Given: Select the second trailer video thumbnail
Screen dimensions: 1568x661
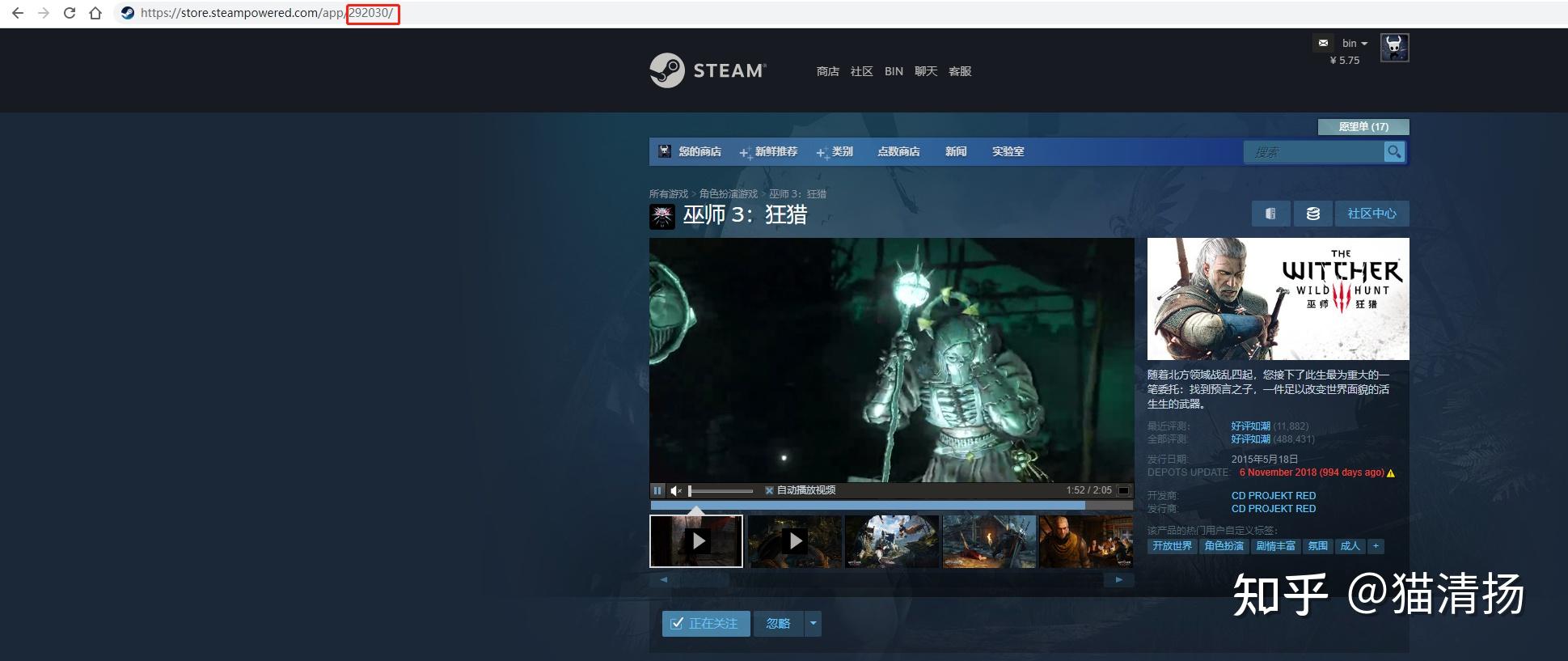Looking at the screenshot, I should 794,541.
